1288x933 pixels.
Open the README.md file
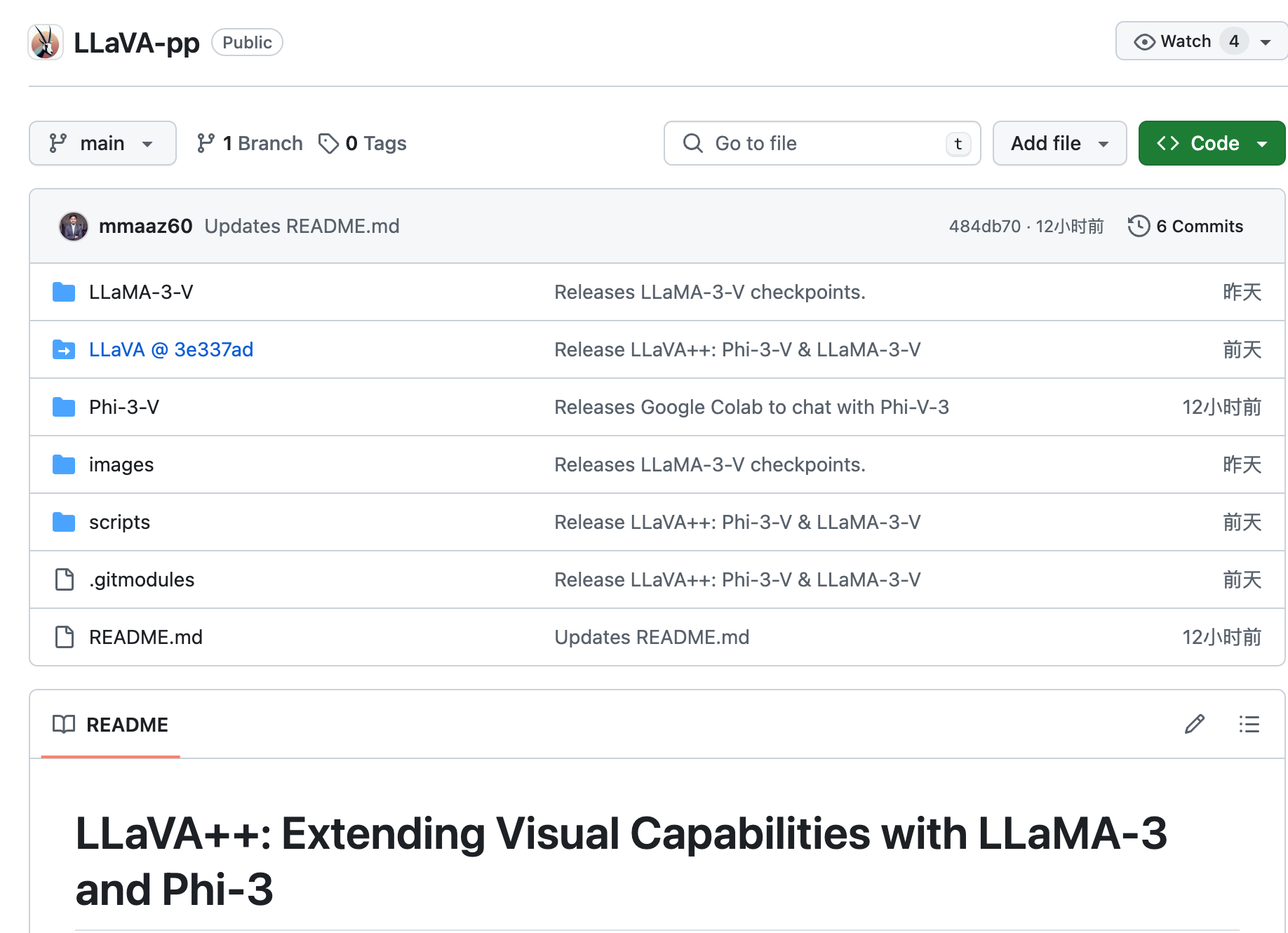(x=146, y=637)
